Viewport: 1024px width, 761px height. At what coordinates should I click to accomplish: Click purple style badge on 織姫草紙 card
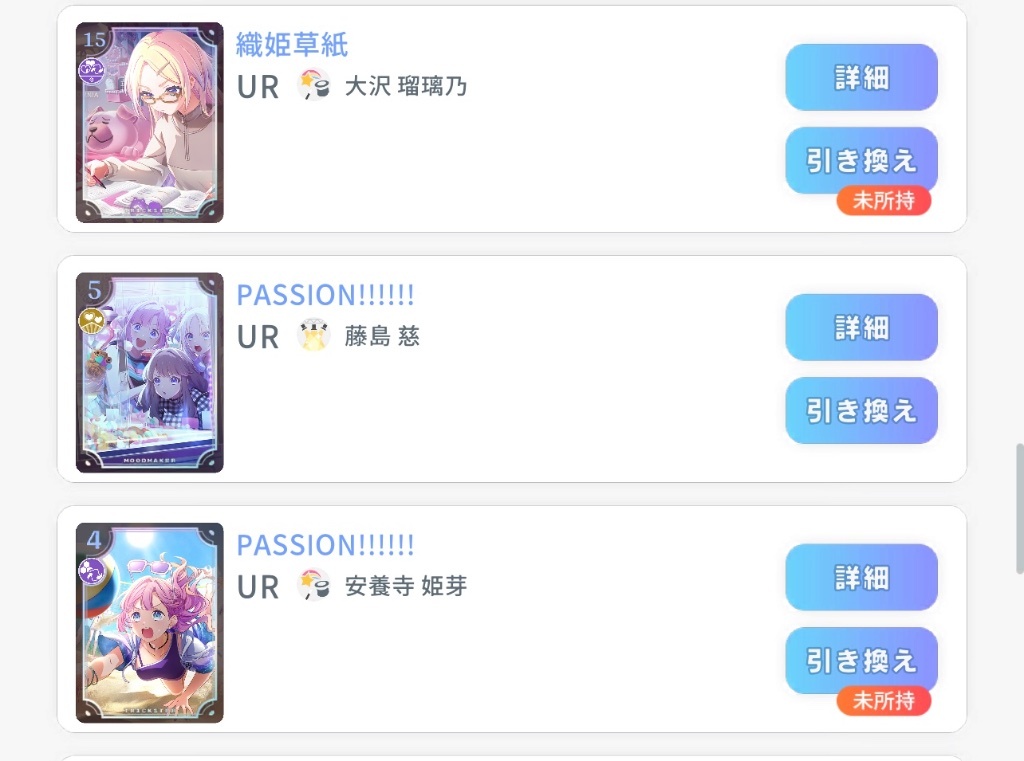tap(91, 70)
